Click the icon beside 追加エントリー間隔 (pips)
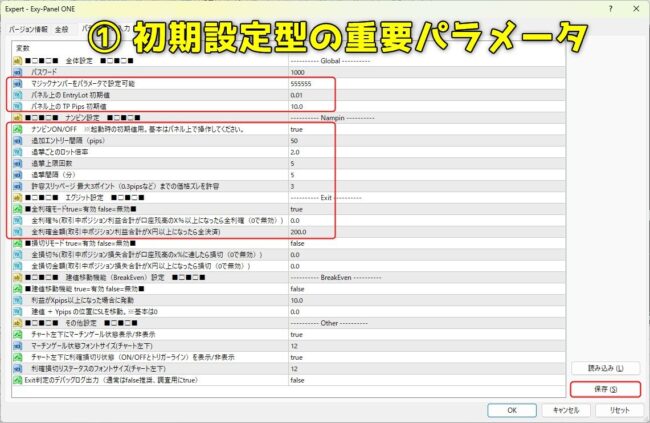This screenshot has width=650, height=423. 20,141
